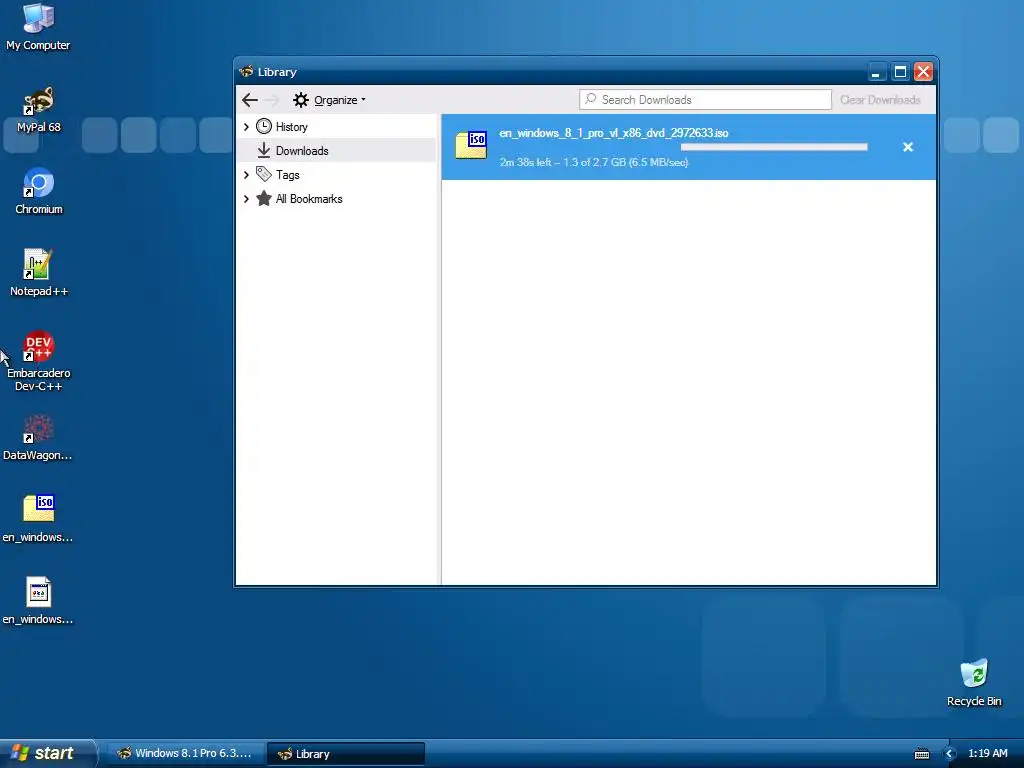This screenshot has width=1024, height=768.
Task: Click the download progress bar
Action: (x=774, y=147)
